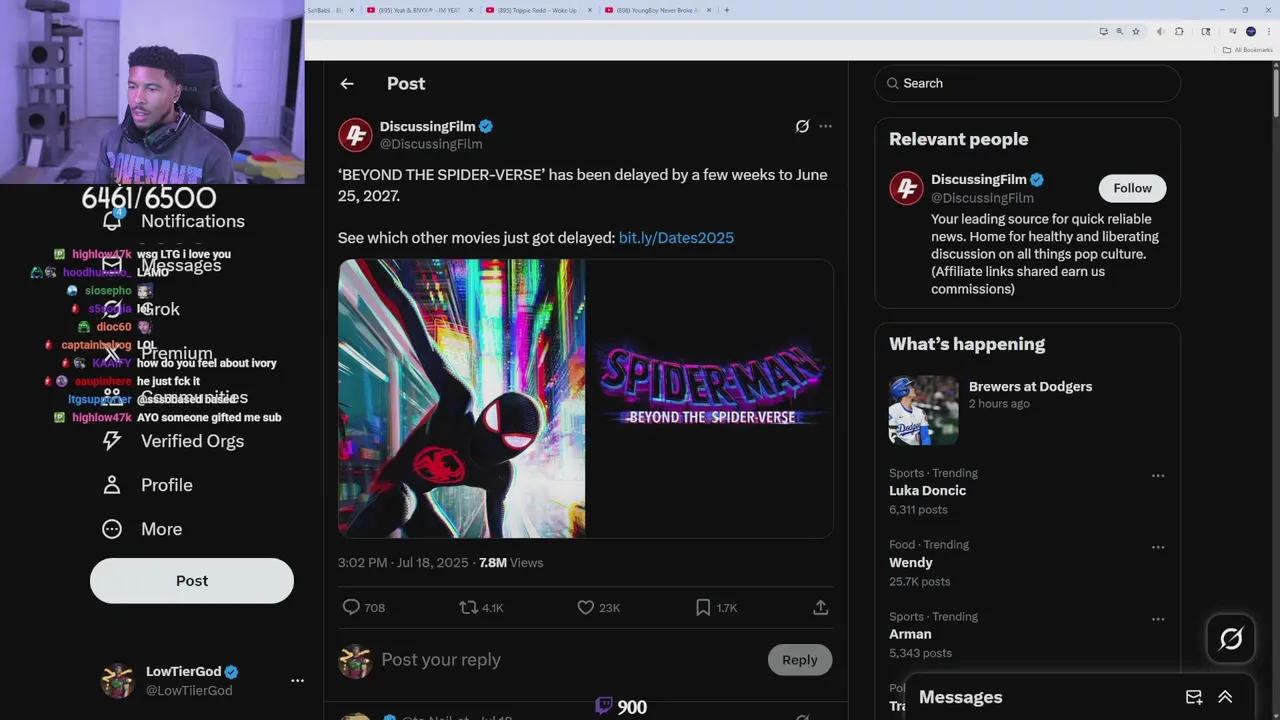This screenshot has width=1280, height=720.
Task: Open Profile in the sidebar
Action: pyautogui.click(x=147, y=485)
